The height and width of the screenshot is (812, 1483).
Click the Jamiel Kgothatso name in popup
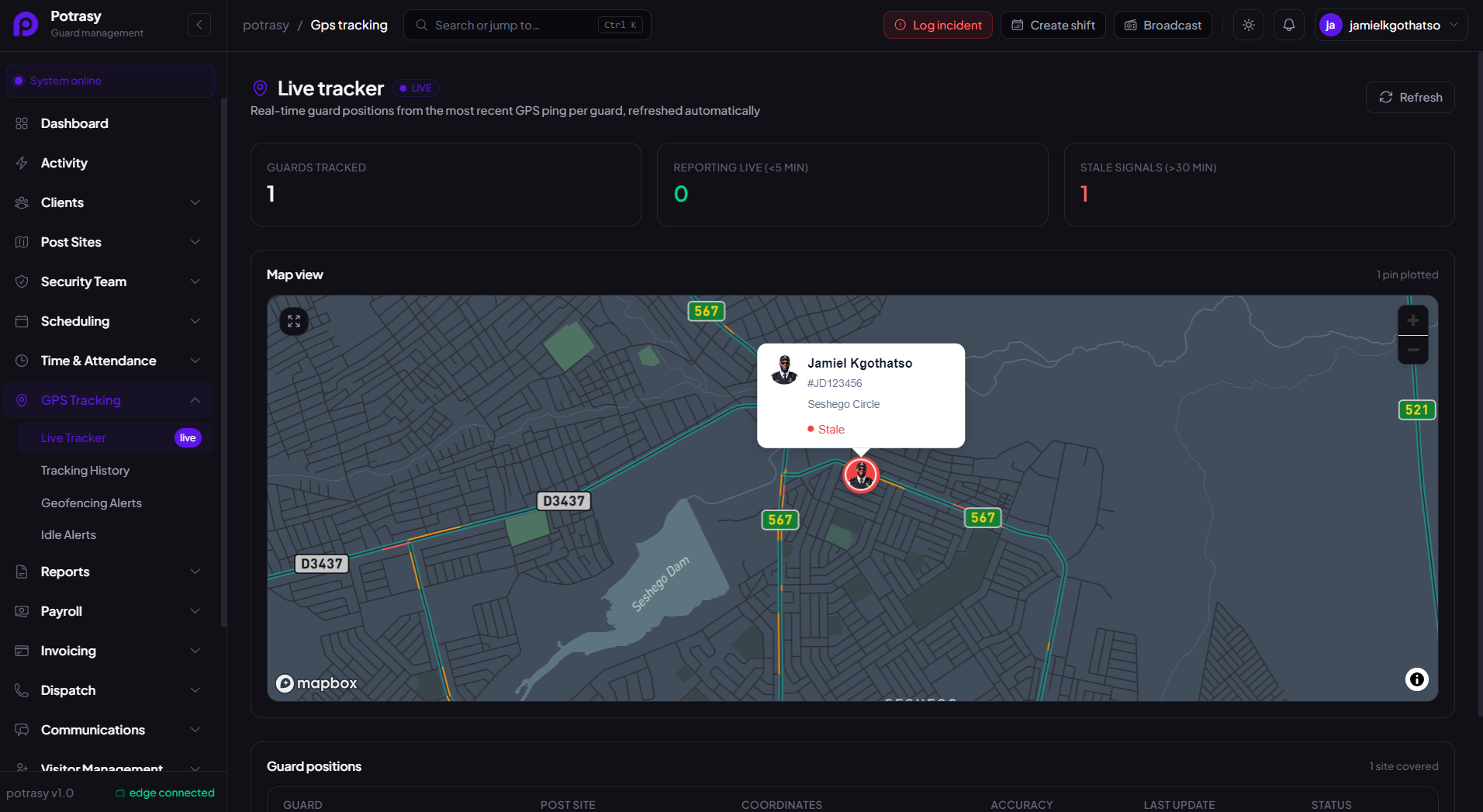tap(859, 363)
